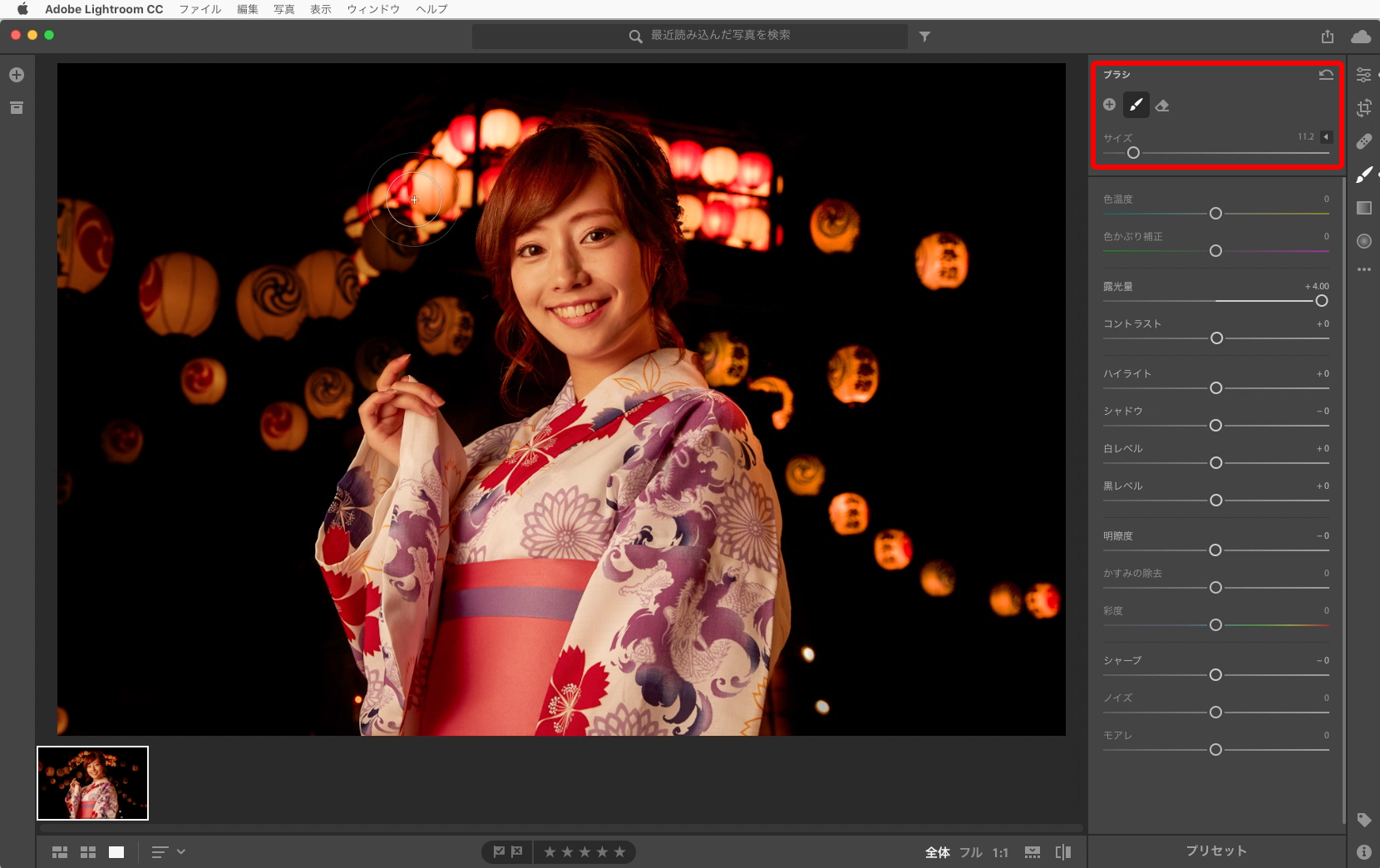Set rating to three stars
This screenshot has width=1380, height=868.
pos(584,852)
